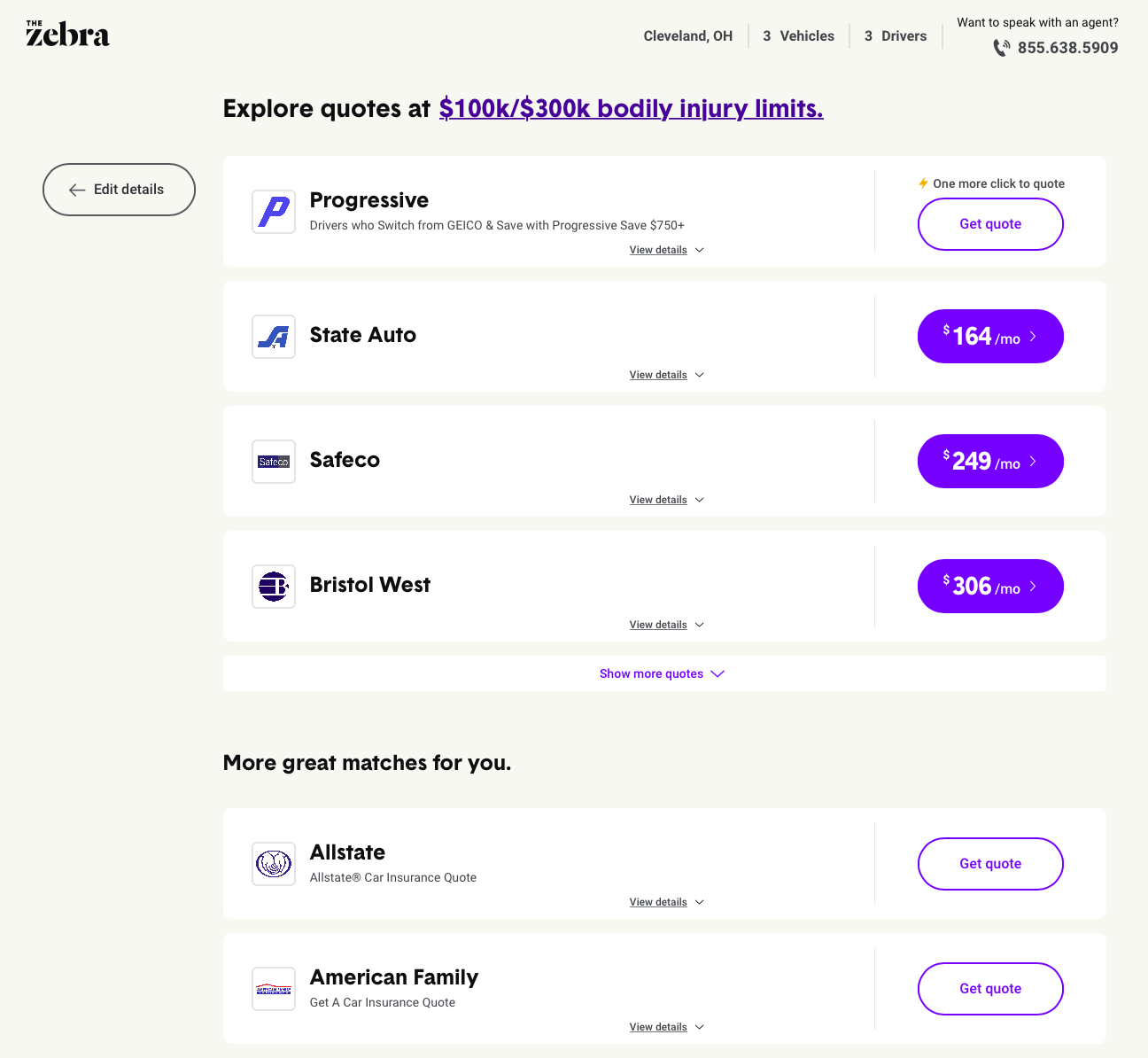Click The Zebra logo
The image size is (1148, 1058).
67,34
